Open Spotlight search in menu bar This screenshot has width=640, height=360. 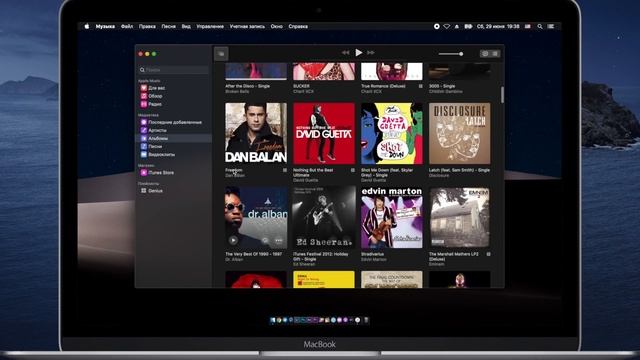[x=540, y=26]
